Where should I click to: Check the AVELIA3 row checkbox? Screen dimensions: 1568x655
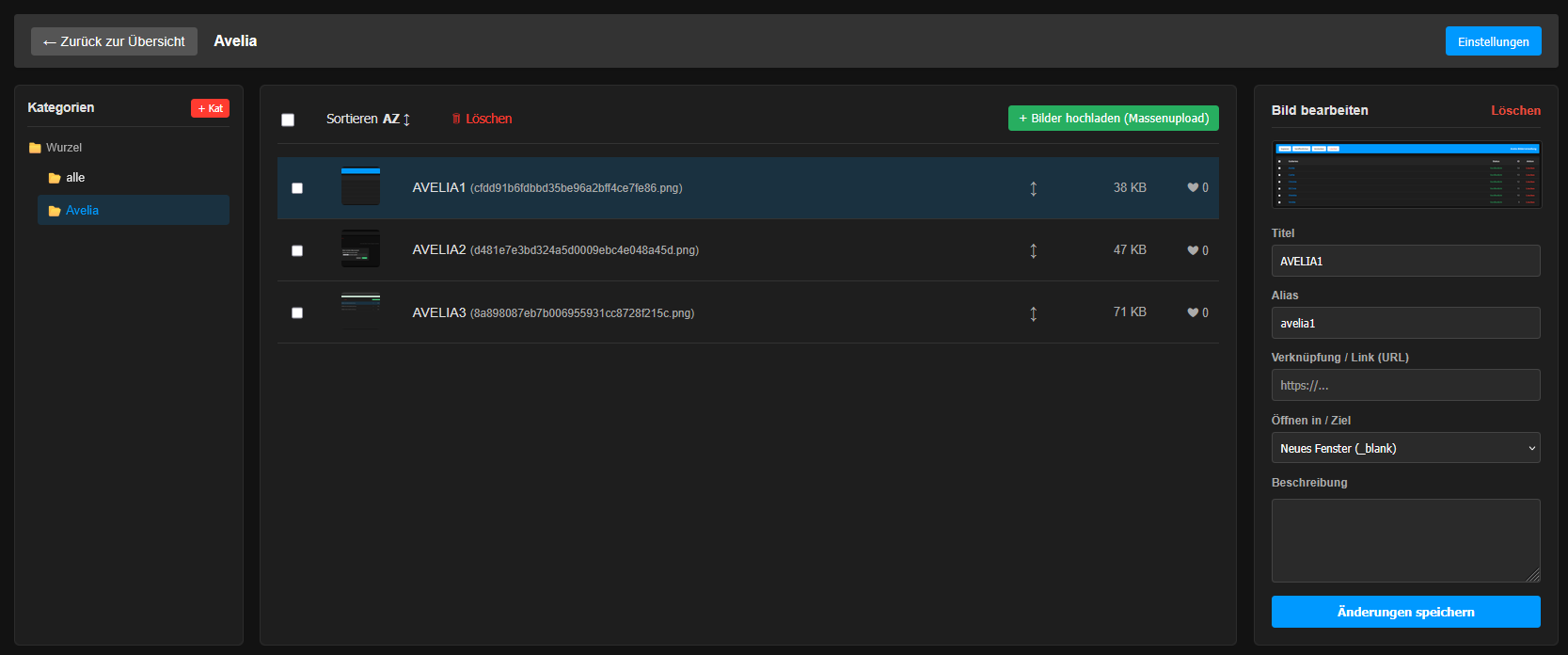coord(297,312)
